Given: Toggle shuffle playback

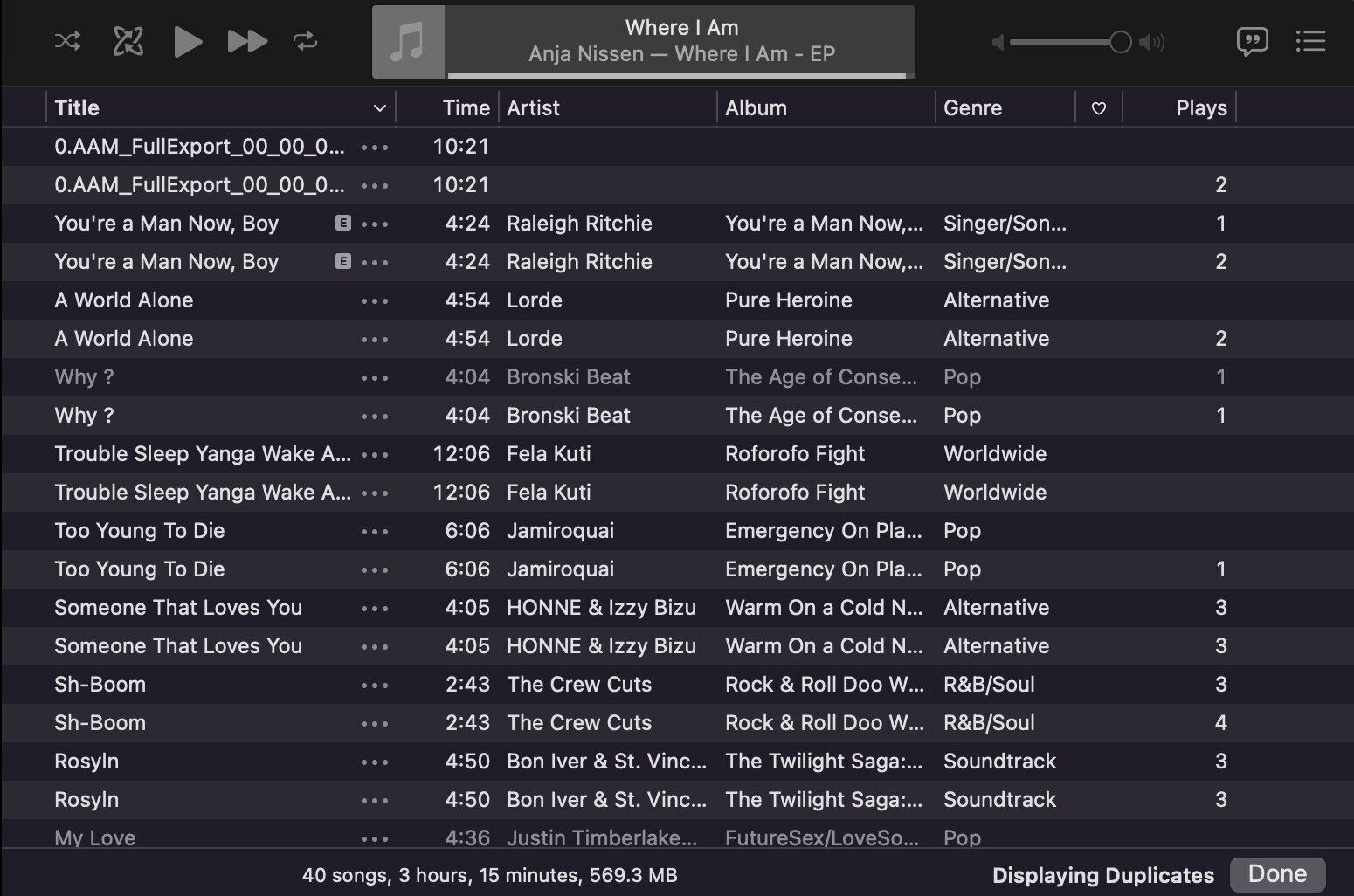Looking at the screenshot, I should point(67,41).
